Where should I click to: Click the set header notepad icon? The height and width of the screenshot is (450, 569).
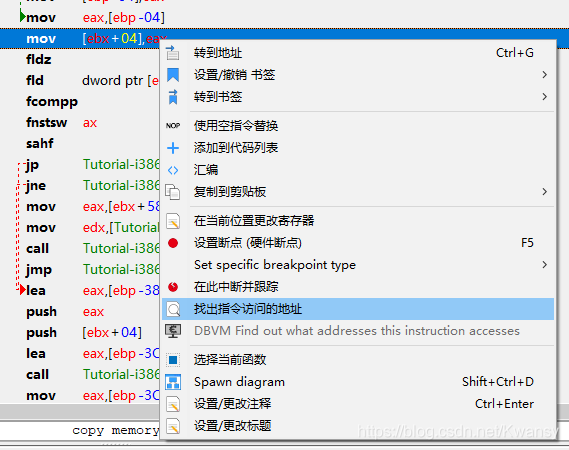(173, 426)
